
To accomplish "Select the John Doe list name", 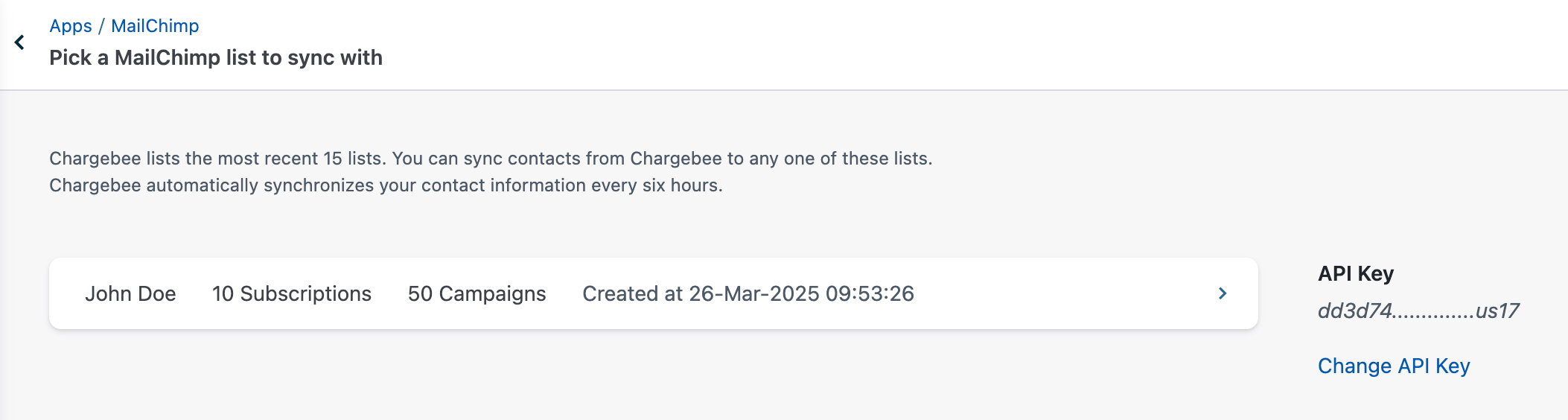I will pos(130,294).
